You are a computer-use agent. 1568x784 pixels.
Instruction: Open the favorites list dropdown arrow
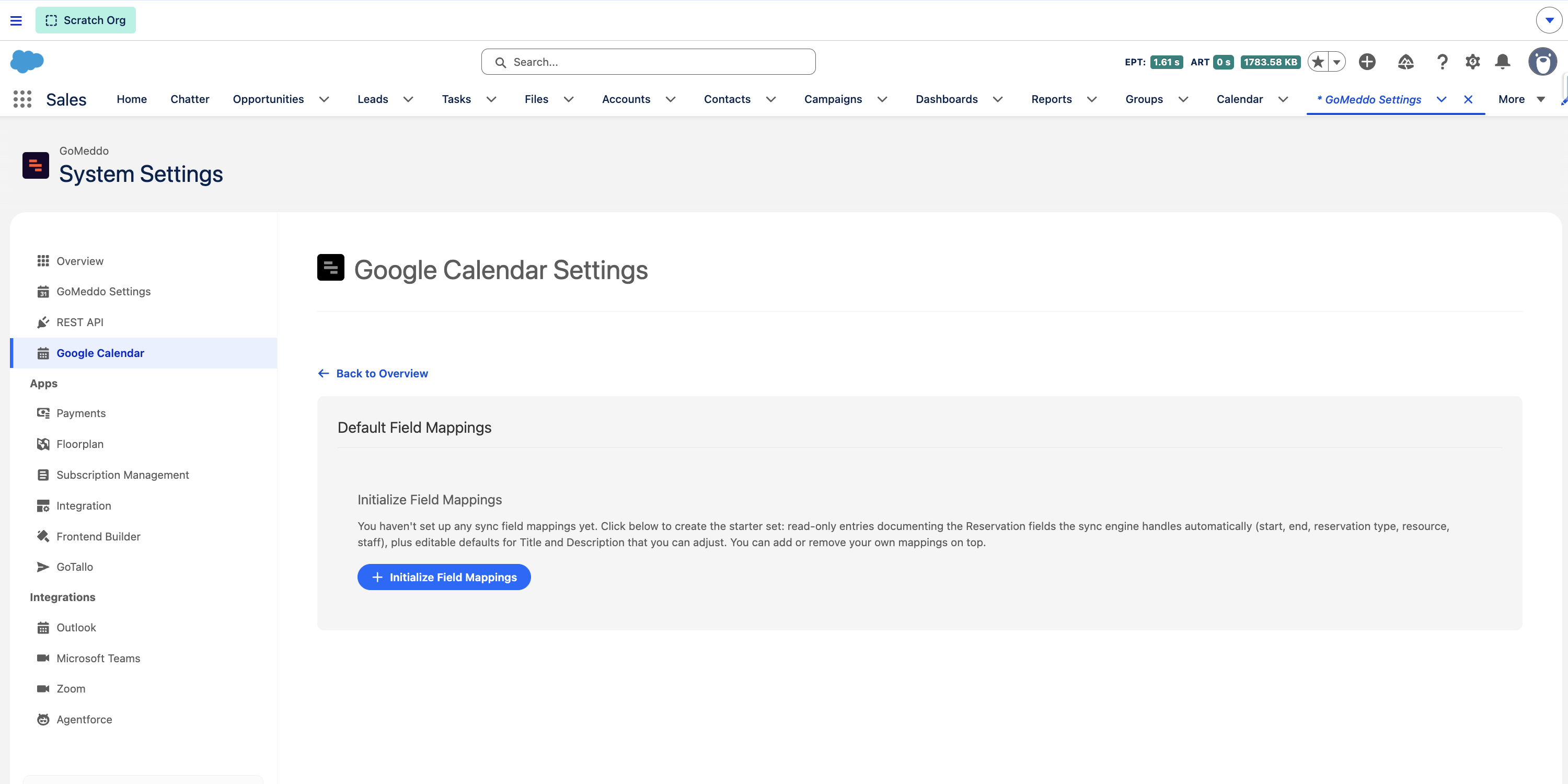(x=1336, y=62)
